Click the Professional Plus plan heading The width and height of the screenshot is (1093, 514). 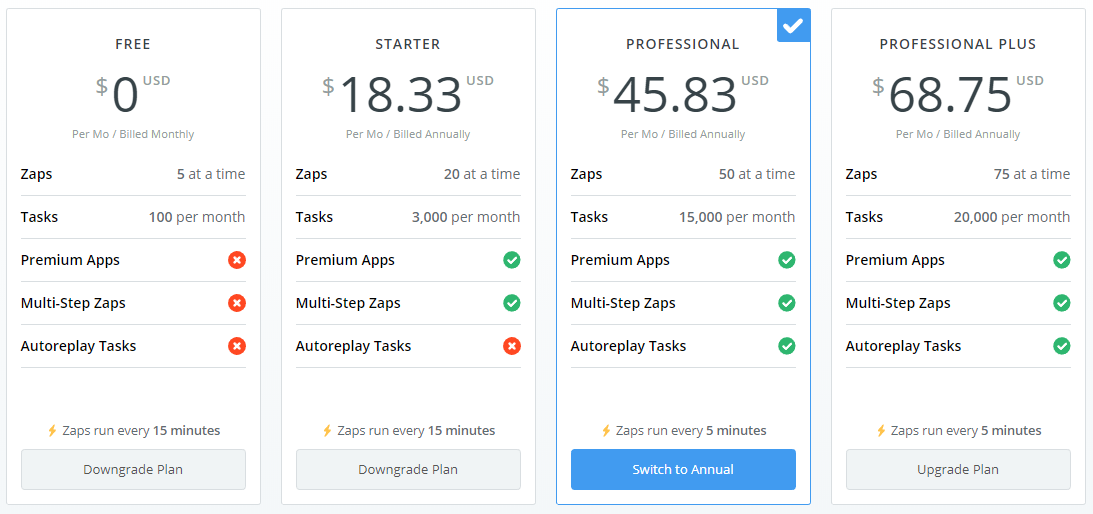tap(958, 45)
